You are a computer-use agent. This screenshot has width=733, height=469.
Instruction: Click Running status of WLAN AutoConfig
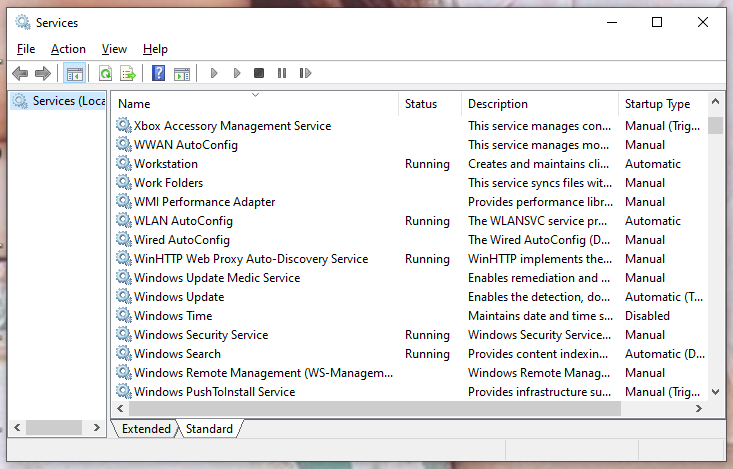point(427,221)
